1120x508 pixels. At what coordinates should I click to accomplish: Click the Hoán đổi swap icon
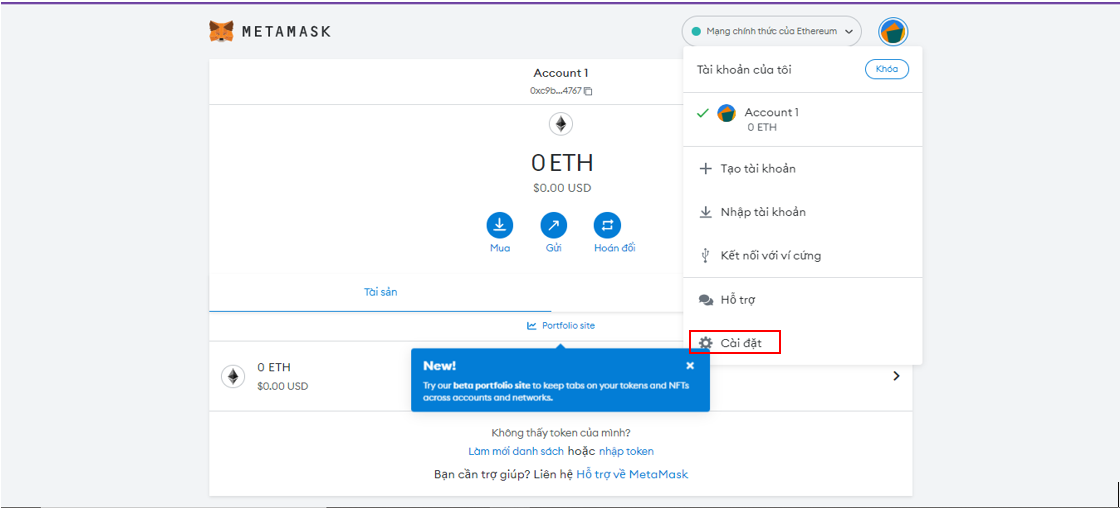(x=607, y=226)
